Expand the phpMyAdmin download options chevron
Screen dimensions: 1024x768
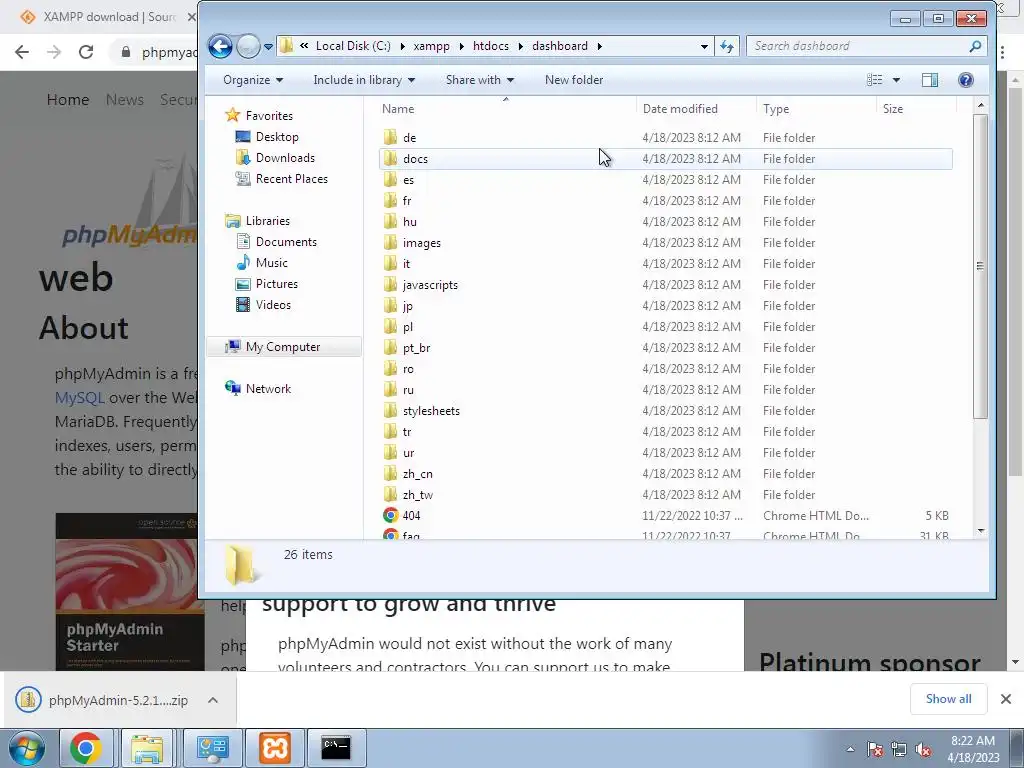(213, 700)
